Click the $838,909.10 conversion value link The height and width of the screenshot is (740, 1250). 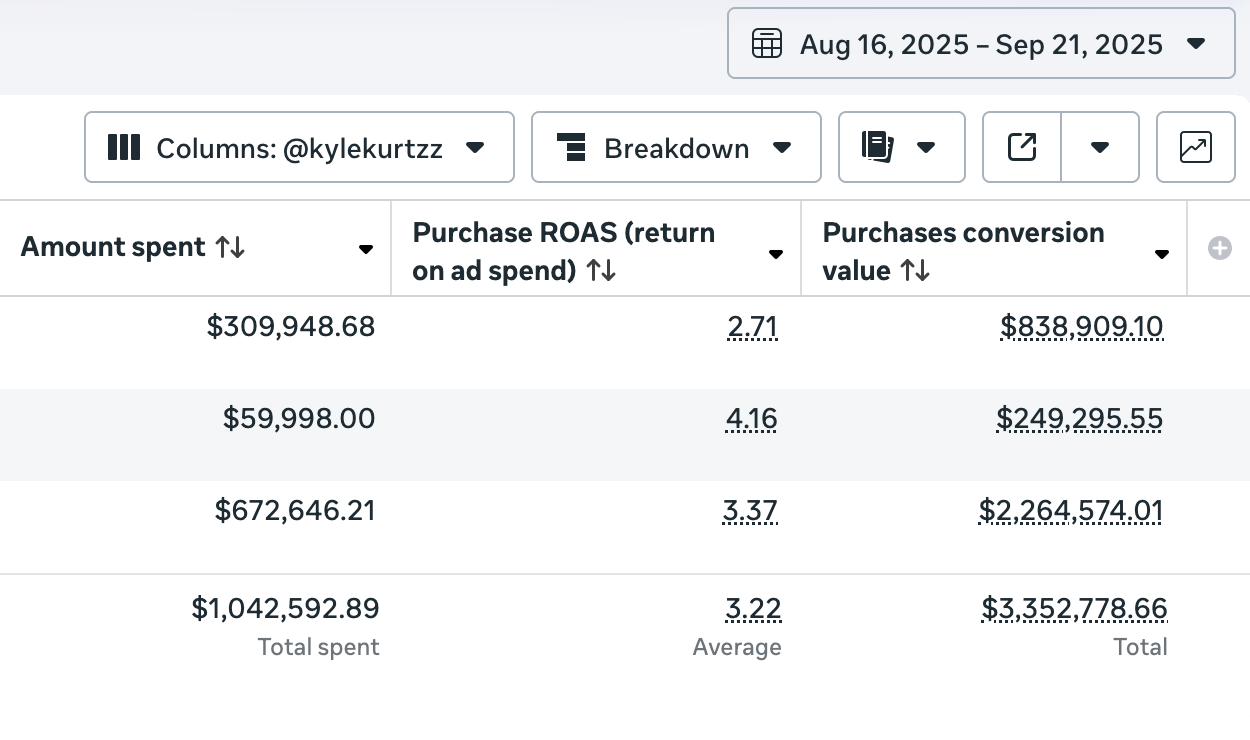[1081, 327]
